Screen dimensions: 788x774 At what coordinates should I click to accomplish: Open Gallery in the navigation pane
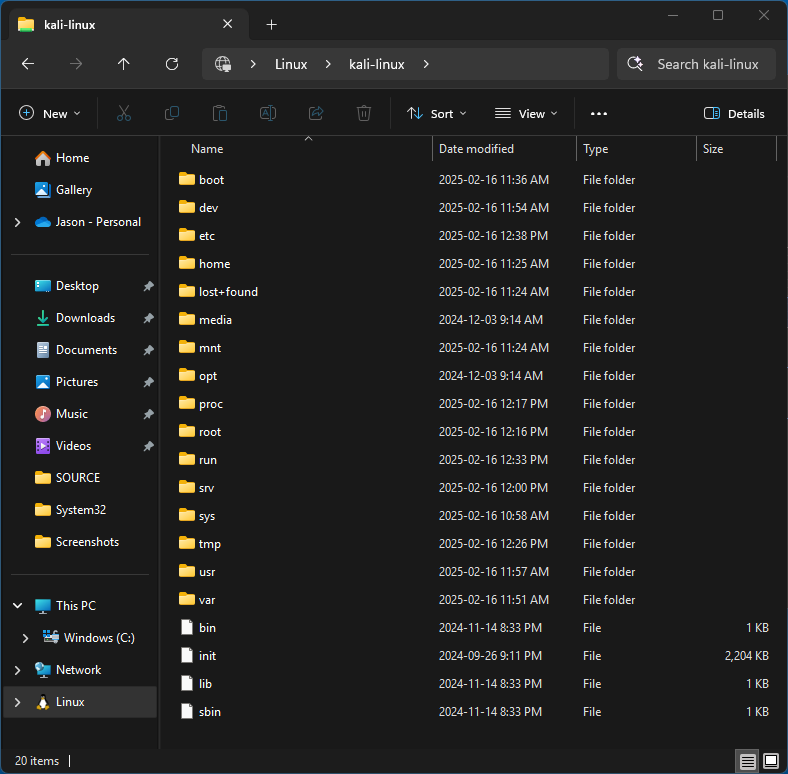coord(80,190)
